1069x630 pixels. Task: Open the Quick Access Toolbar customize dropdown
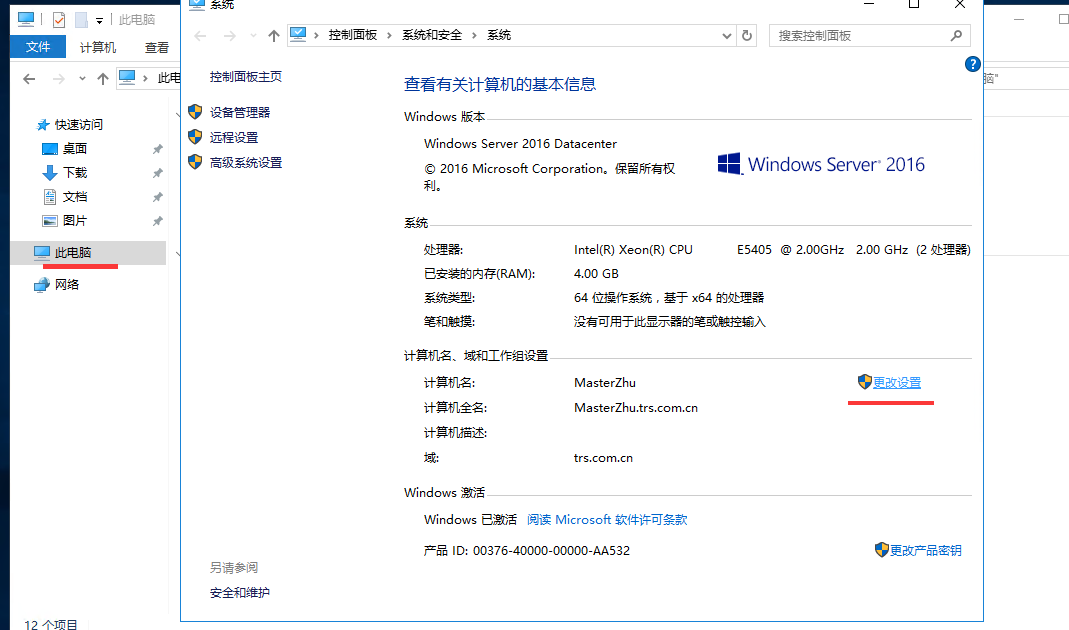100,20
